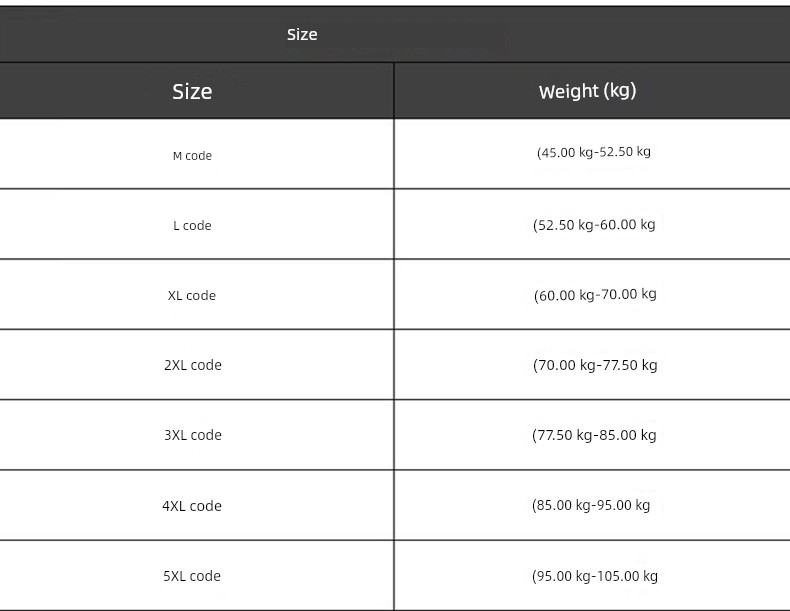790x611 pixels.
Task: Select the Weight (kg) column header
Action: [587, 91]
